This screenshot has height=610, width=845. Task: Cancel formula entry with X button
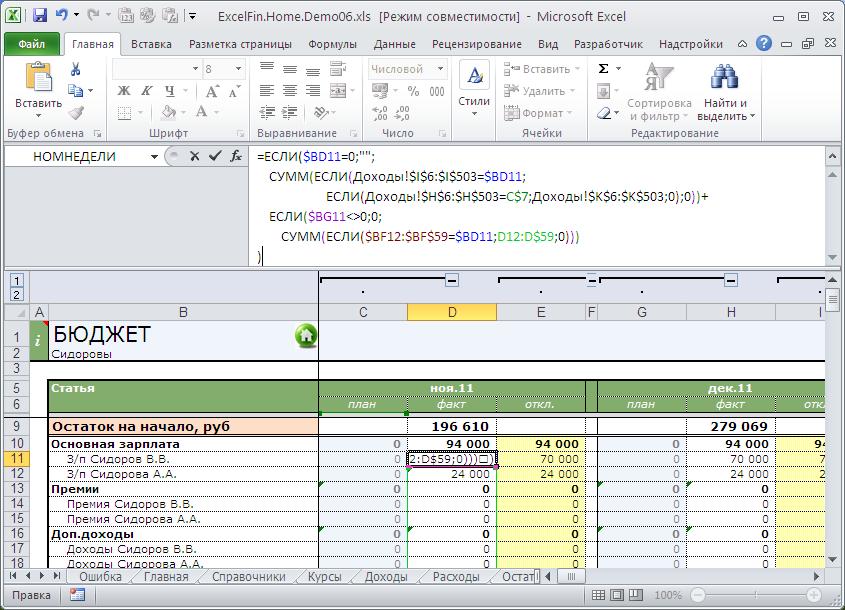(195, 156)
